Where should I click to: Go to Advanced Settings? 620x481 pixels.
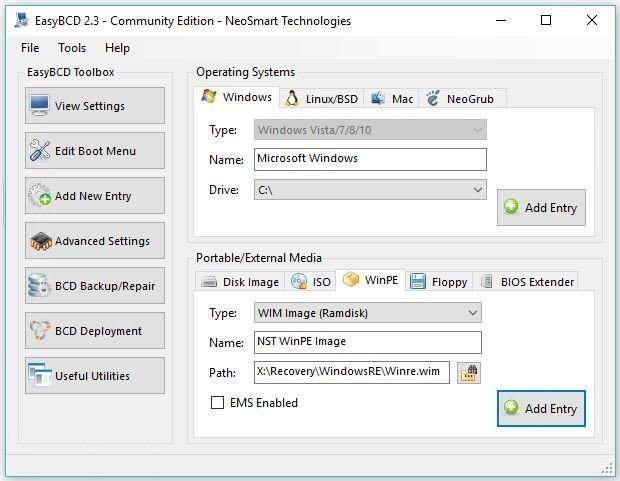[95, 241]
